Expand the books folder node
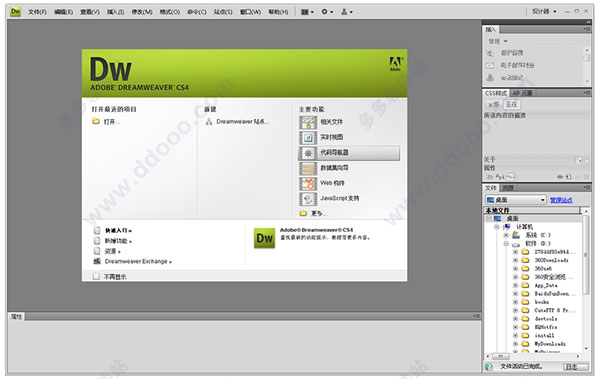This screenshot has height=379, width=600. [x=515, y=302]
